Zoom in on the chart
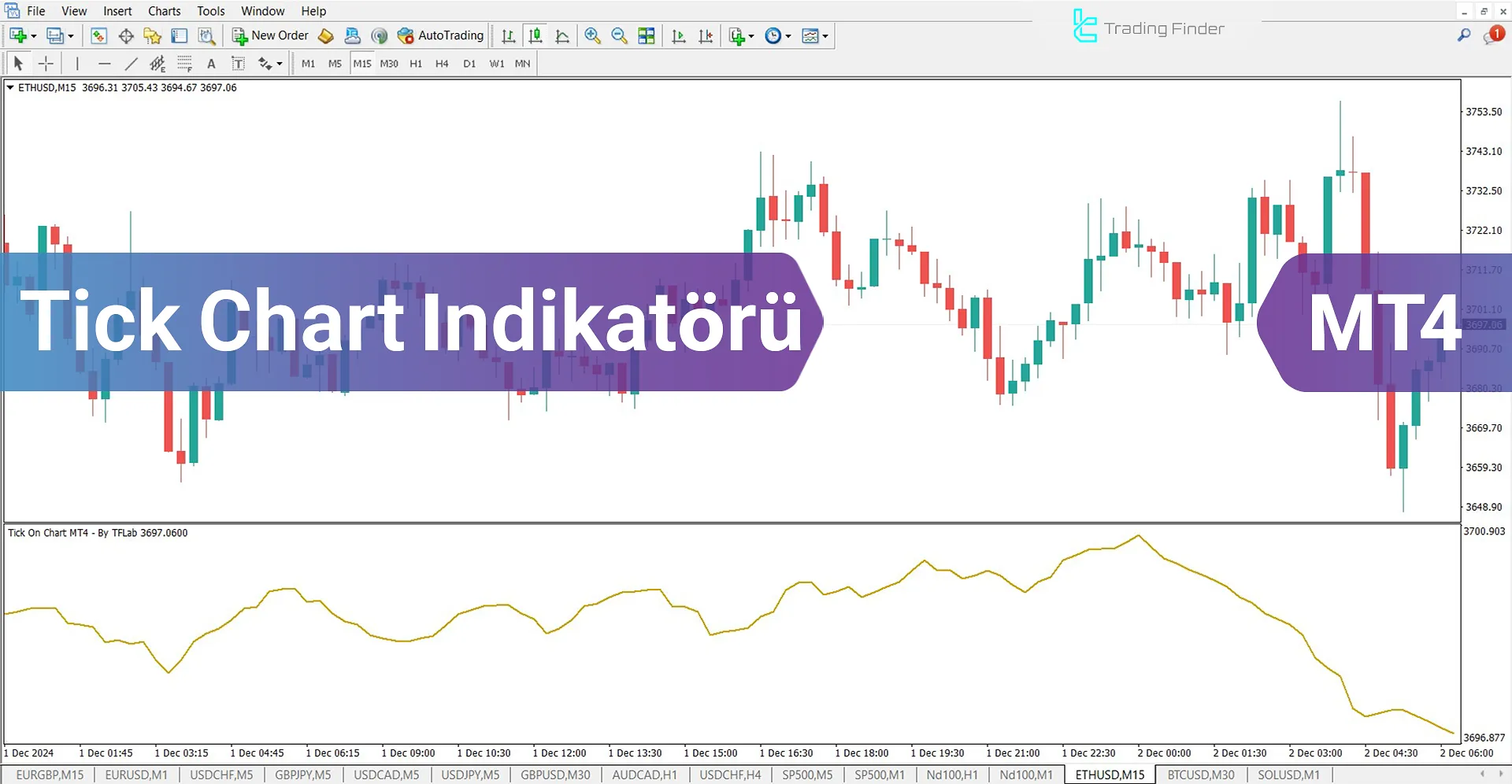This screenshot has width=1512, height=784. (593, 35)
